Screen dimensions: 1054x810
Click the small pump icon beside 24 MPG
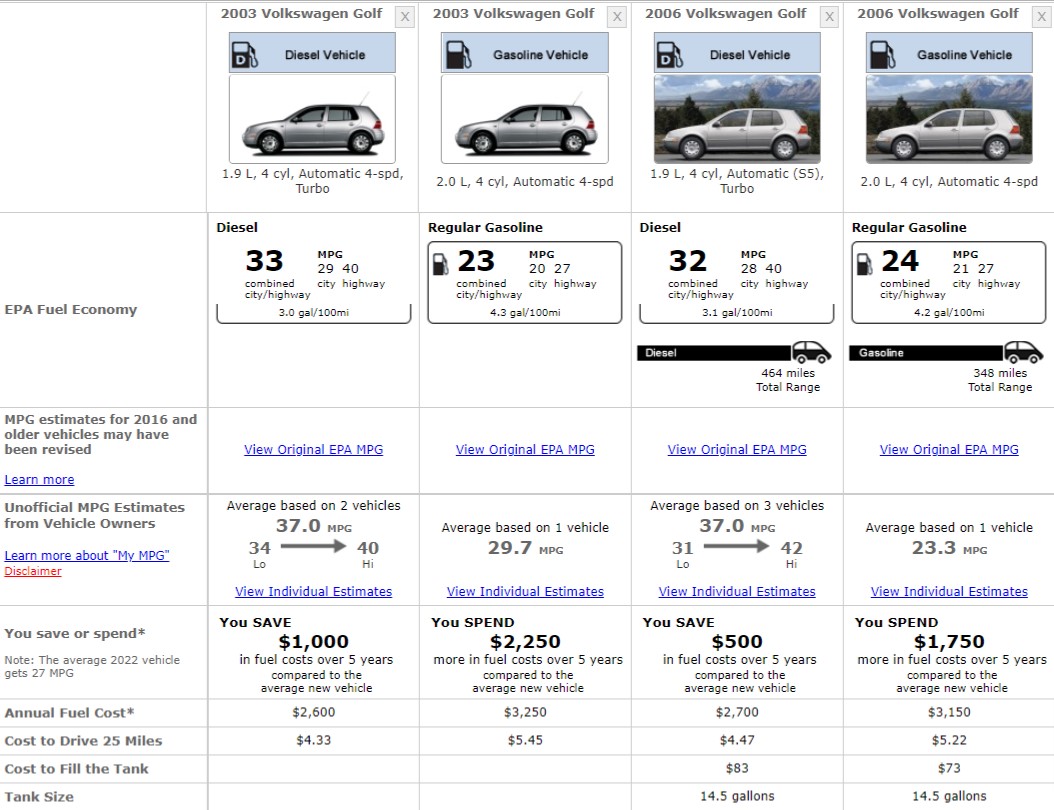coord(864,264)
